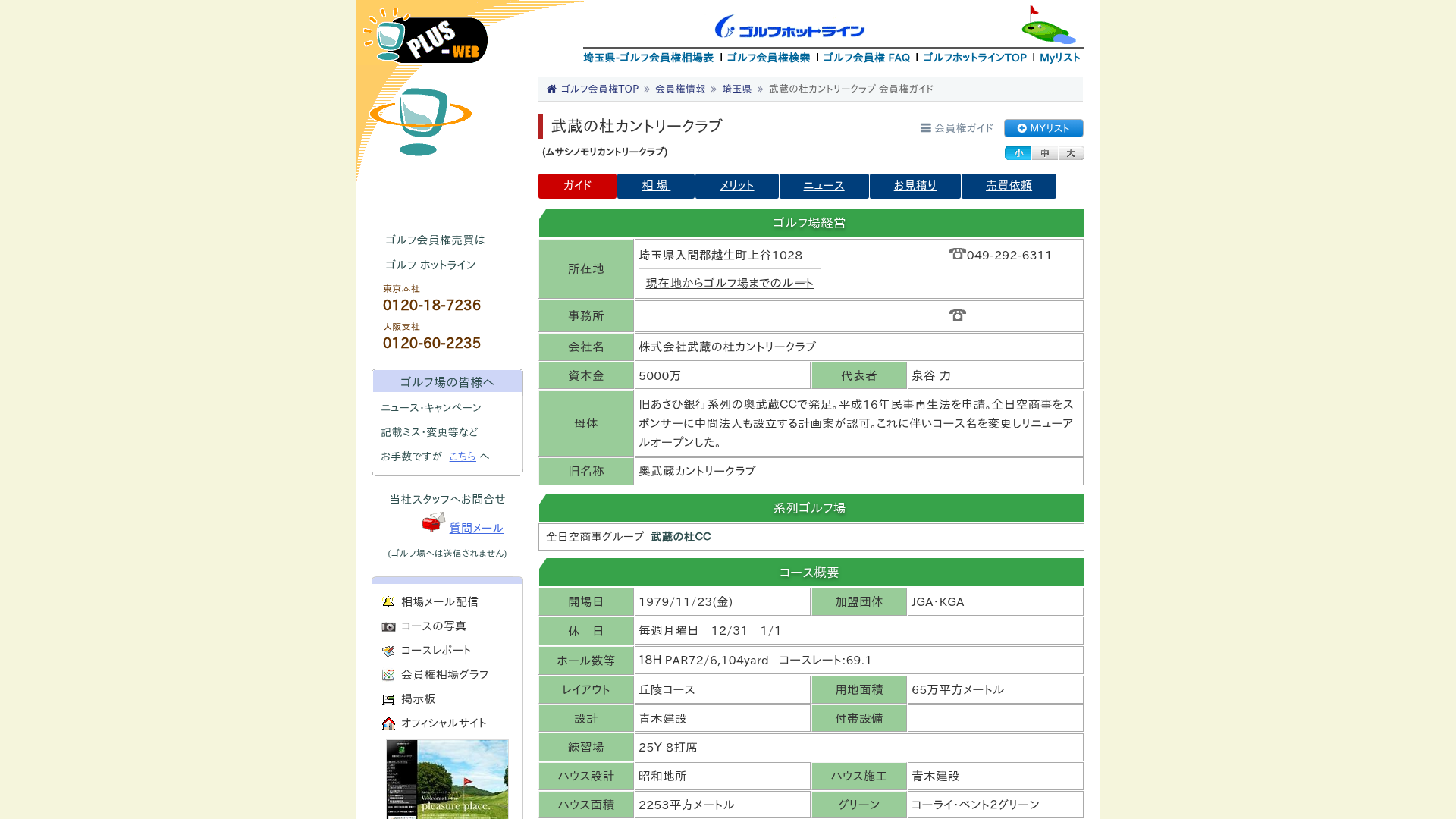Open Myリスト in top navigation

point(1060,58)
